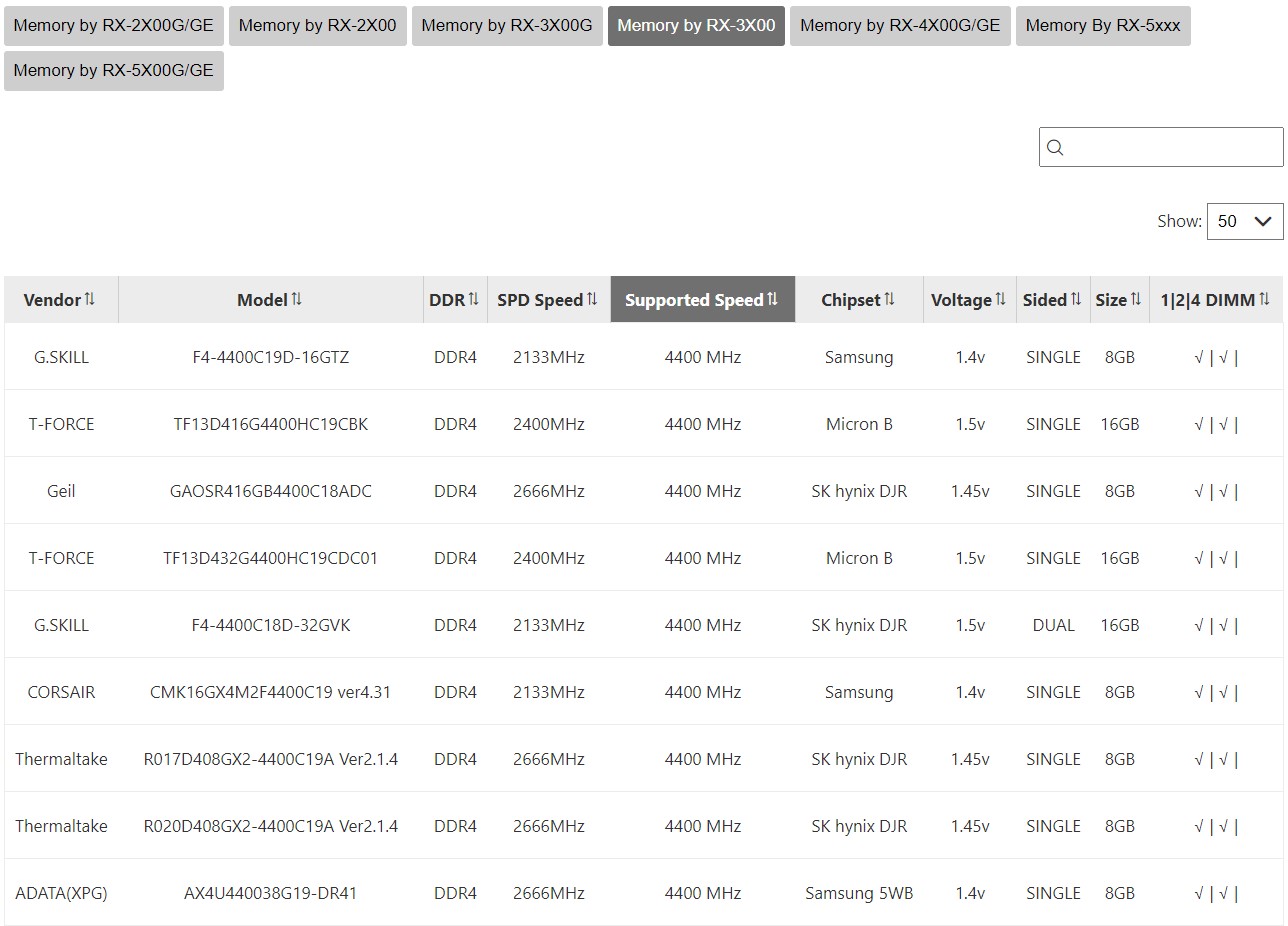Viewport: 1288px width, 926px height.
Task: Select the Memory by RX-3X00G tab
Action: [x=507, y=26]
